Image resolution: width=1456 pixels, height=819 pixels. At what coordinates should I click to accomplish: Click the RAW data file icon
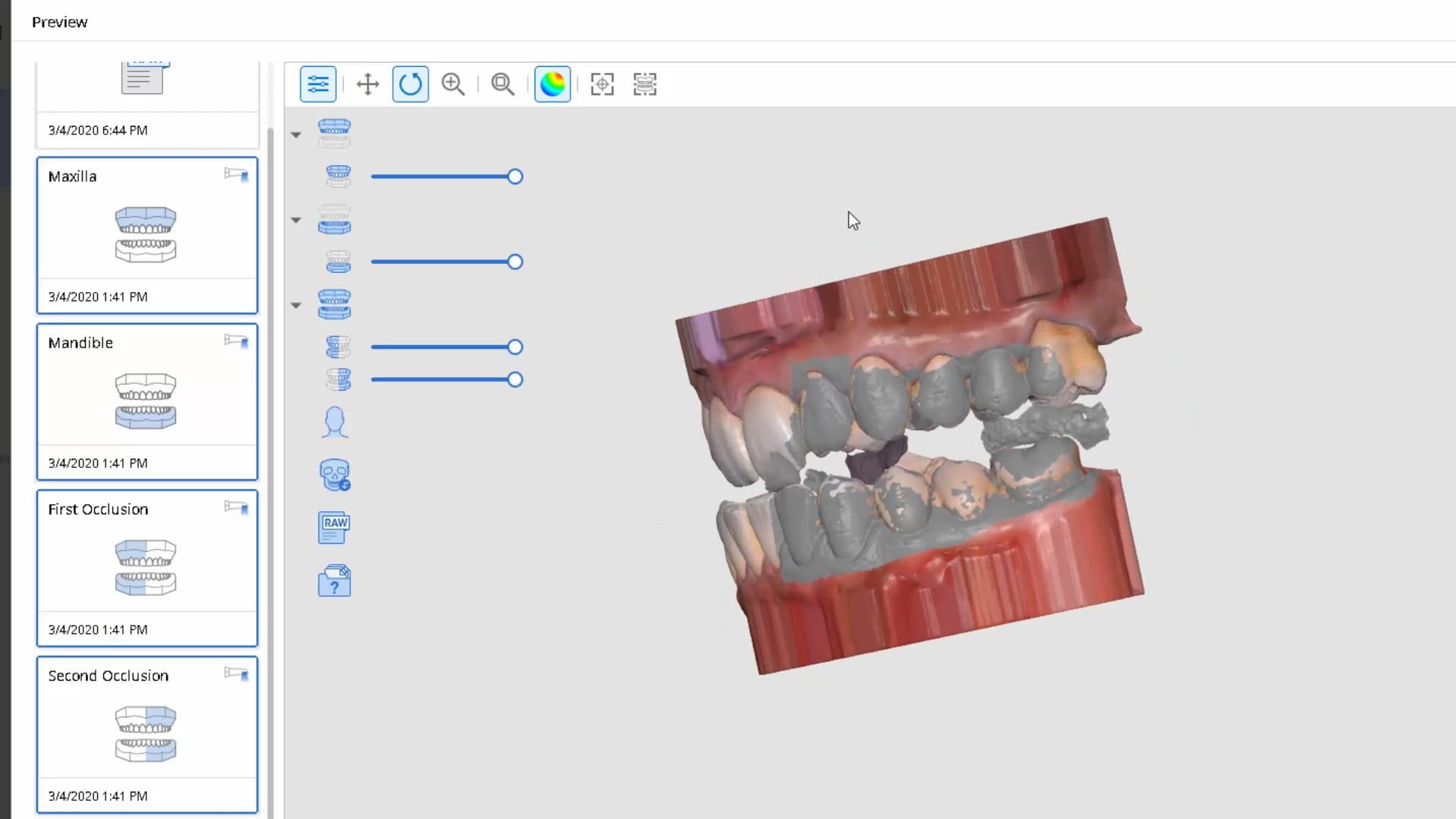tap(334, 526)
